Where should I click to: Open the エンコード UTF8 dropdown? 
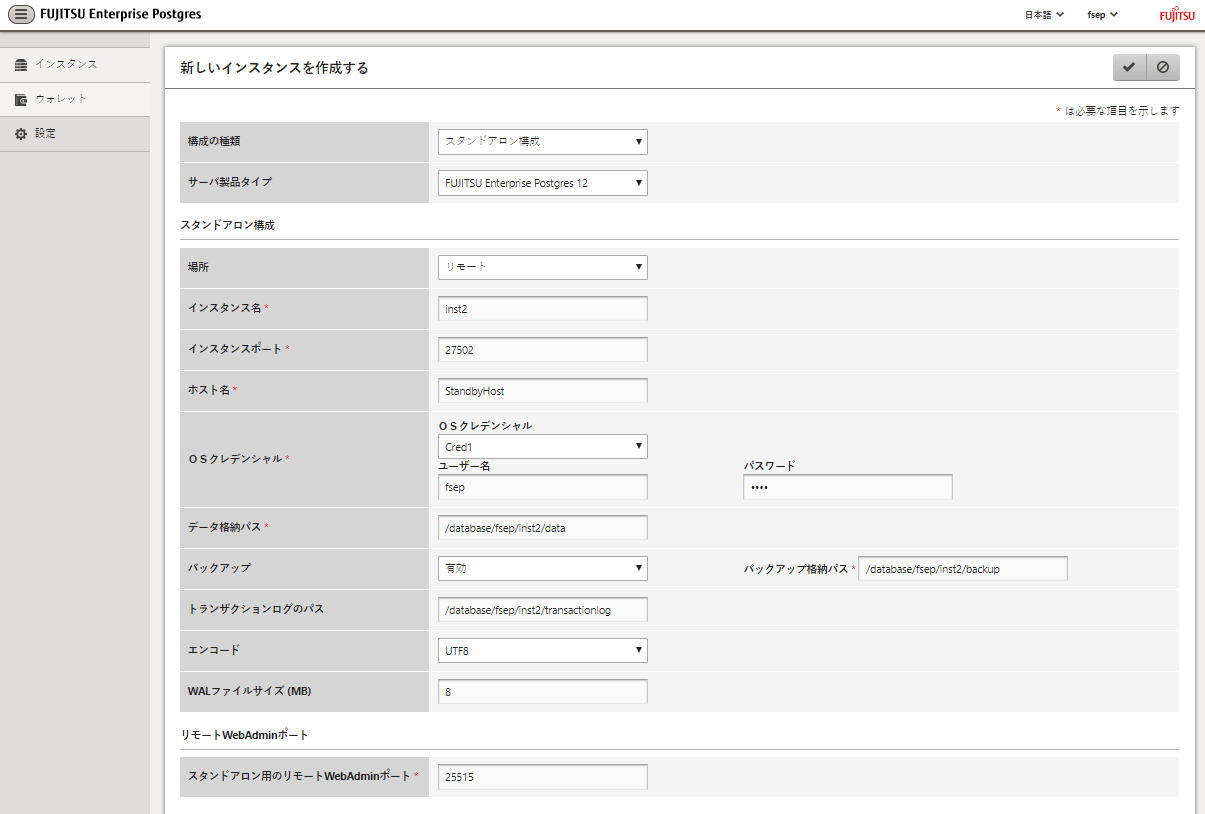tap(543, 650)
